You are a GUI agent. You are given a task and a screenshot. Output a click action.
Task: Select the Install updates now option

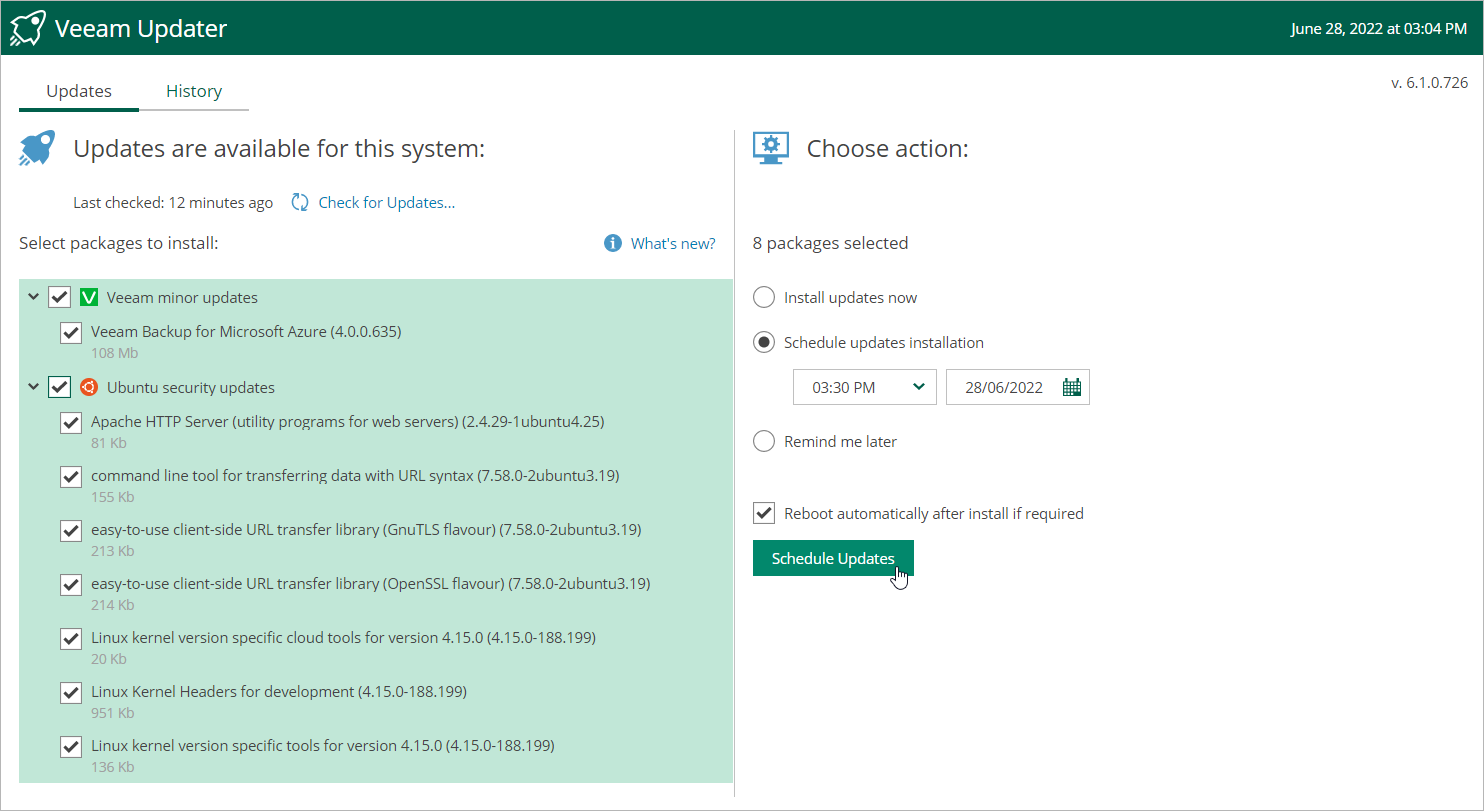pyautogui.click(x=764, y=297)
